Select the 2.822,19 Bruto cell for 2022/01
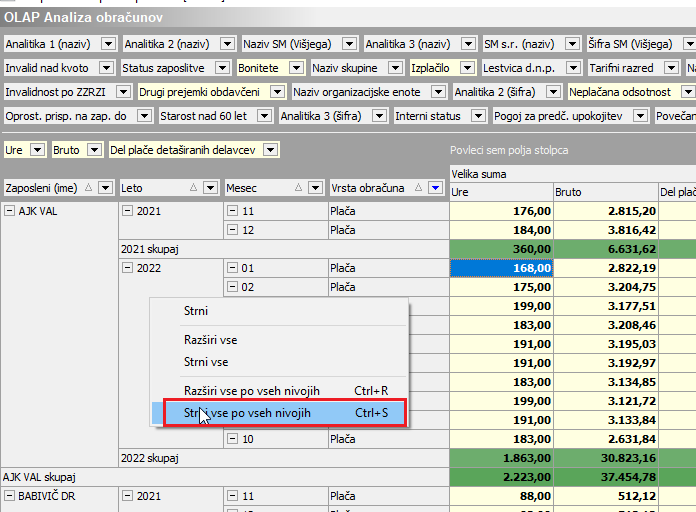Viewport: 696px width, 512px height. pos(605,268)
